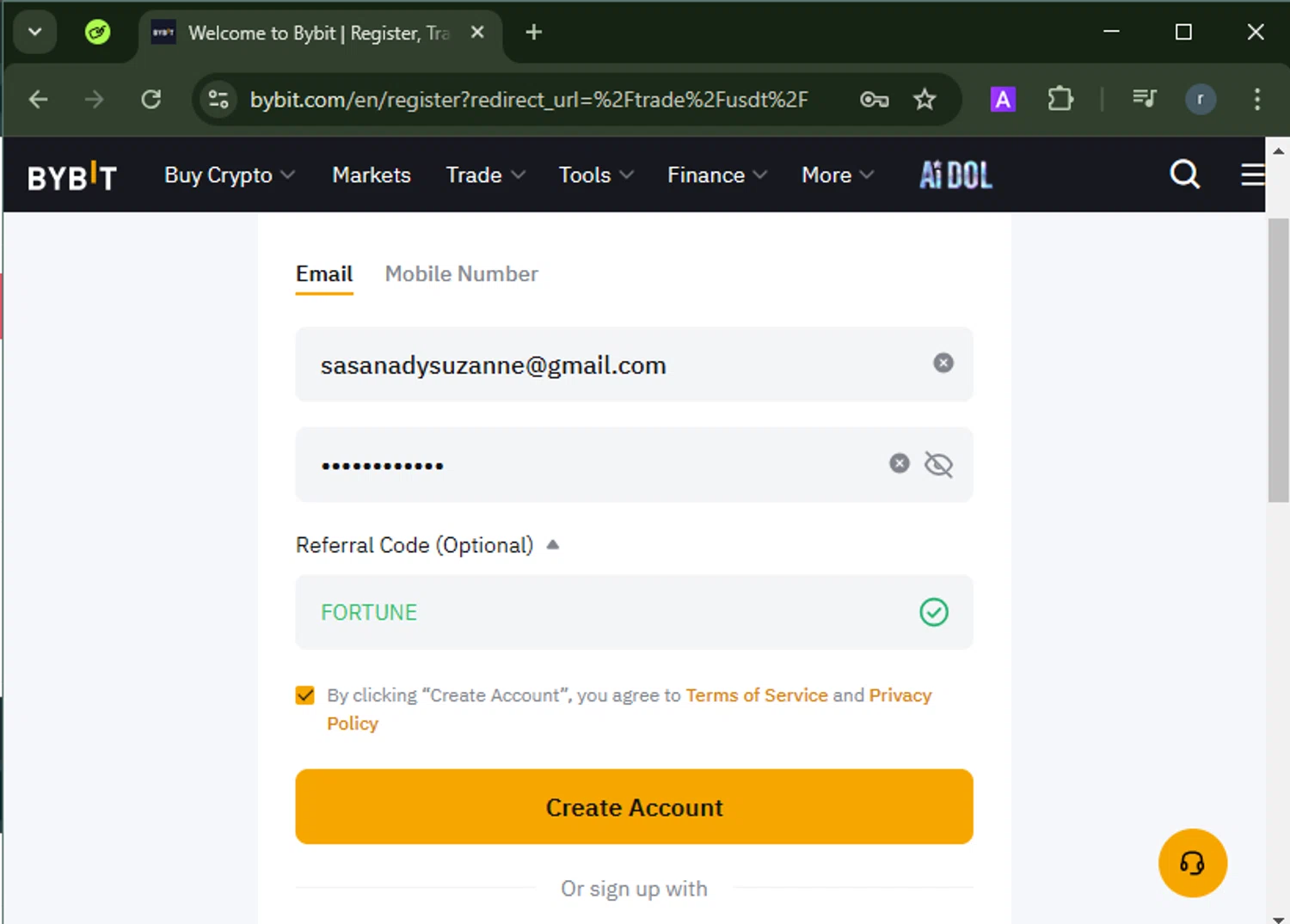Image resolution: width=1290 pixels, height=924 pixels.
Task: Click the password manager key icon
Action: (x=875, y=100)
